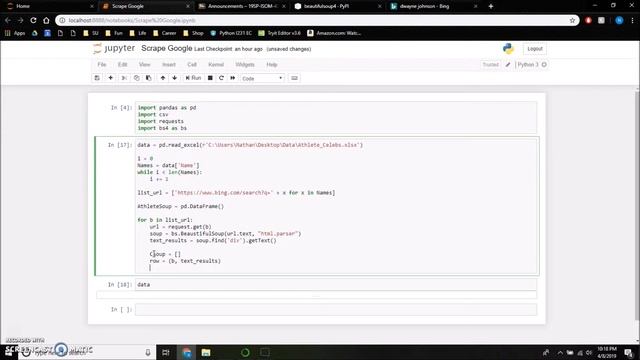Close the Scrape Google browser tab
This screenshot has width=640, height=360.
pos(188,6)
